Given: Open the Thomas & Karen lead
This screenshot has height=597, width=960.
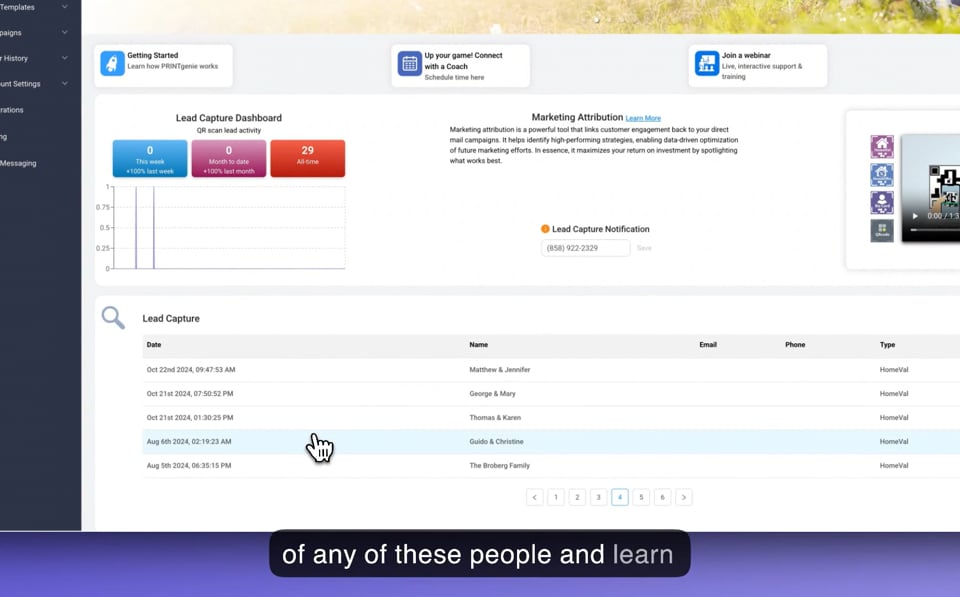Looking at the screenshot, I should tap(495, 418).
